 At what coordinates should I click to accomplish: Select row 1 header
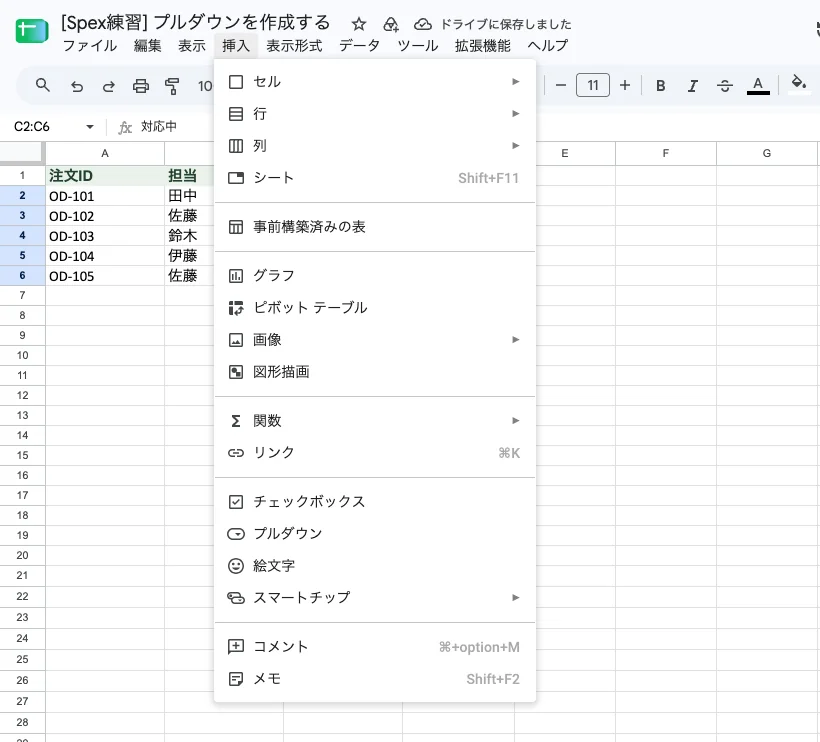click(22, 176)
